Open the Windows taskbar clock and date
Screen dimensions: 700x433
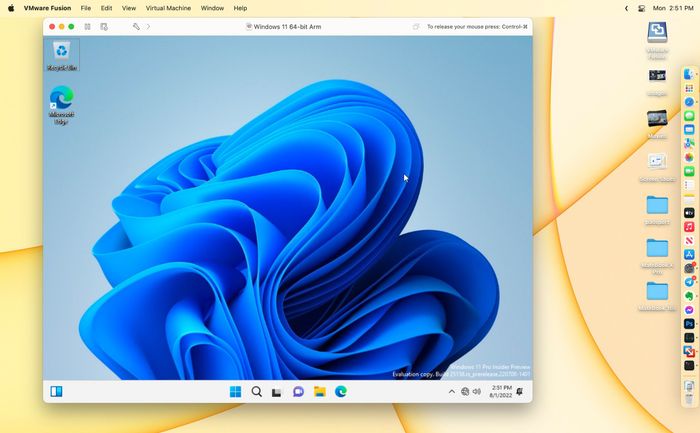click(501, 391)
